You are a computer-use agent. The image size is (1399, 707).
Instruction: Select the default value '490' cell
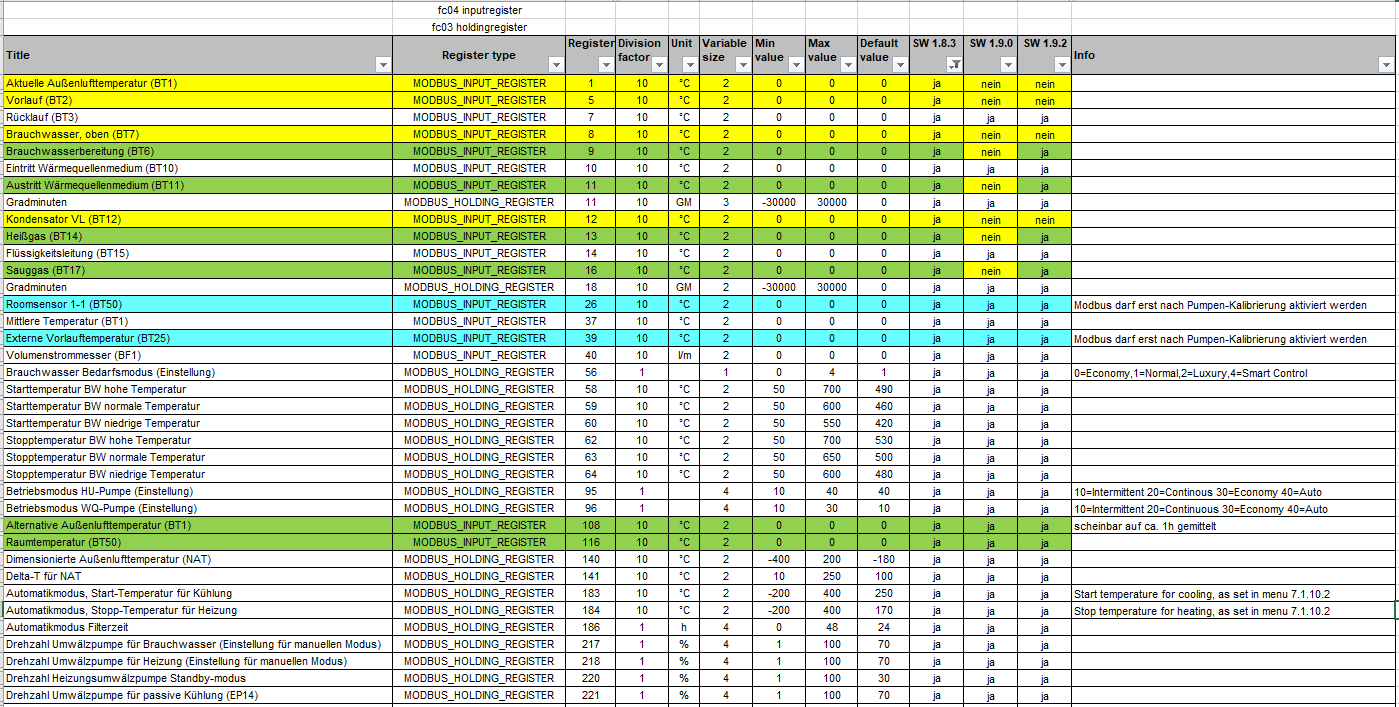(883, 389)
